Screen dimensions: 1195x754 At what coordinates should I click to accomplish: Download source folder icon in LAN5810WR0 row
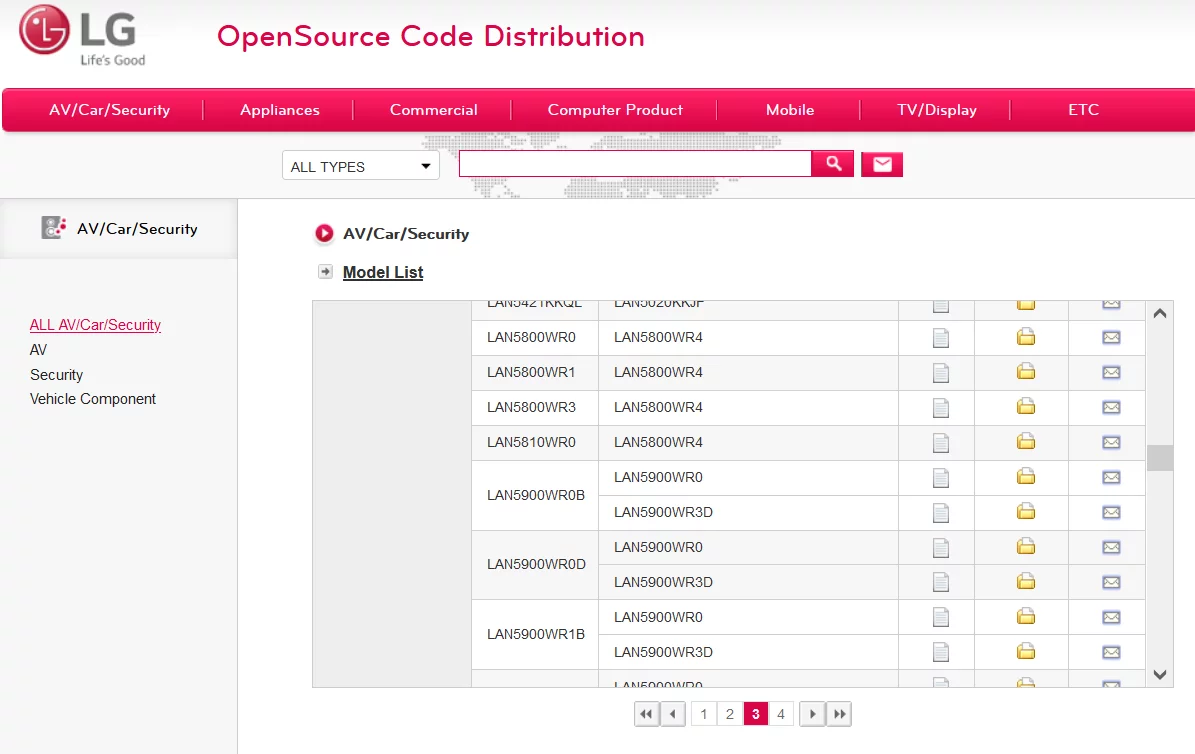(1026, 441)
